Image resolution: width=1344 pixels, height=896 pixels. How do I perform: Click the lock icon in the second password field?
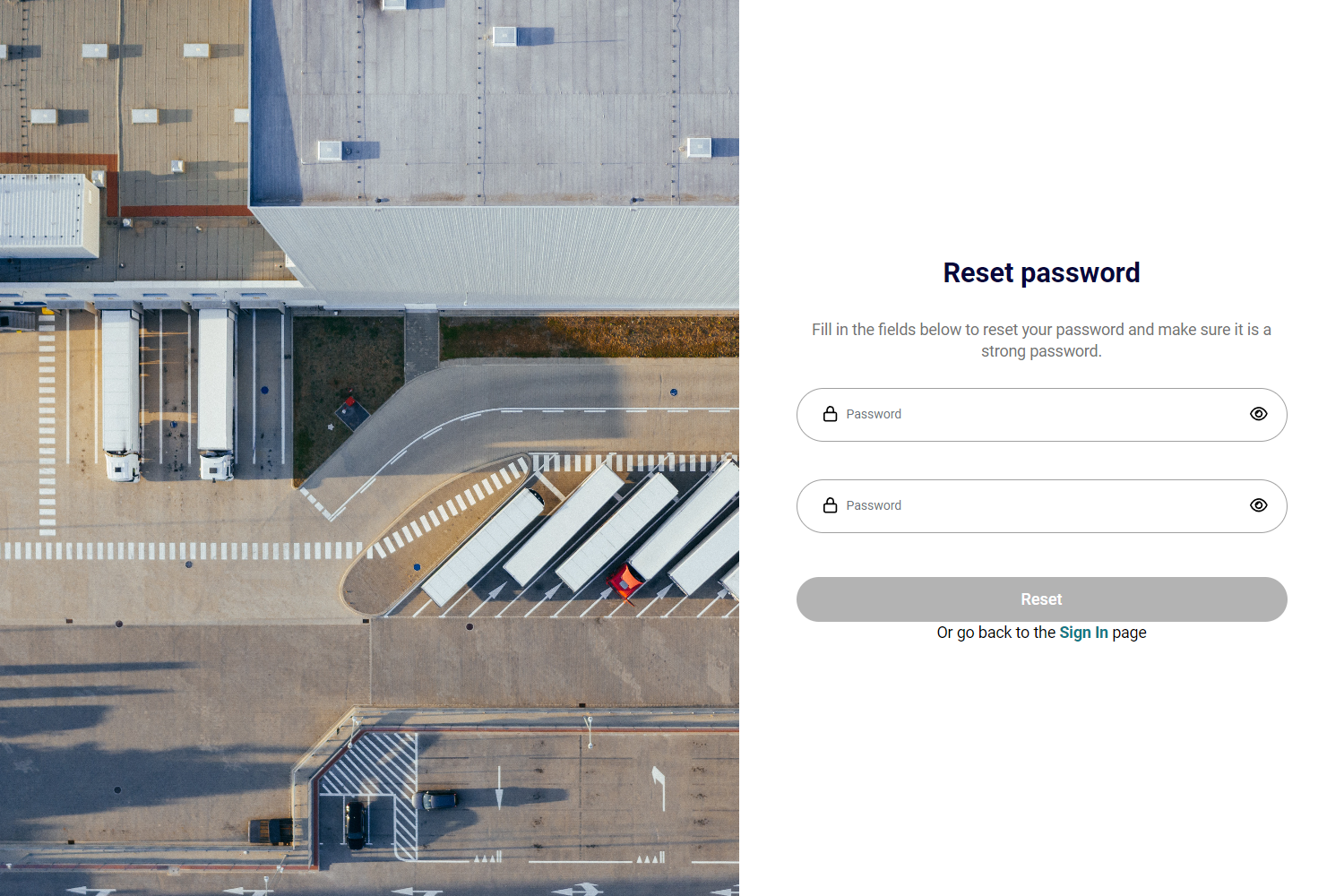coord(831,505)
